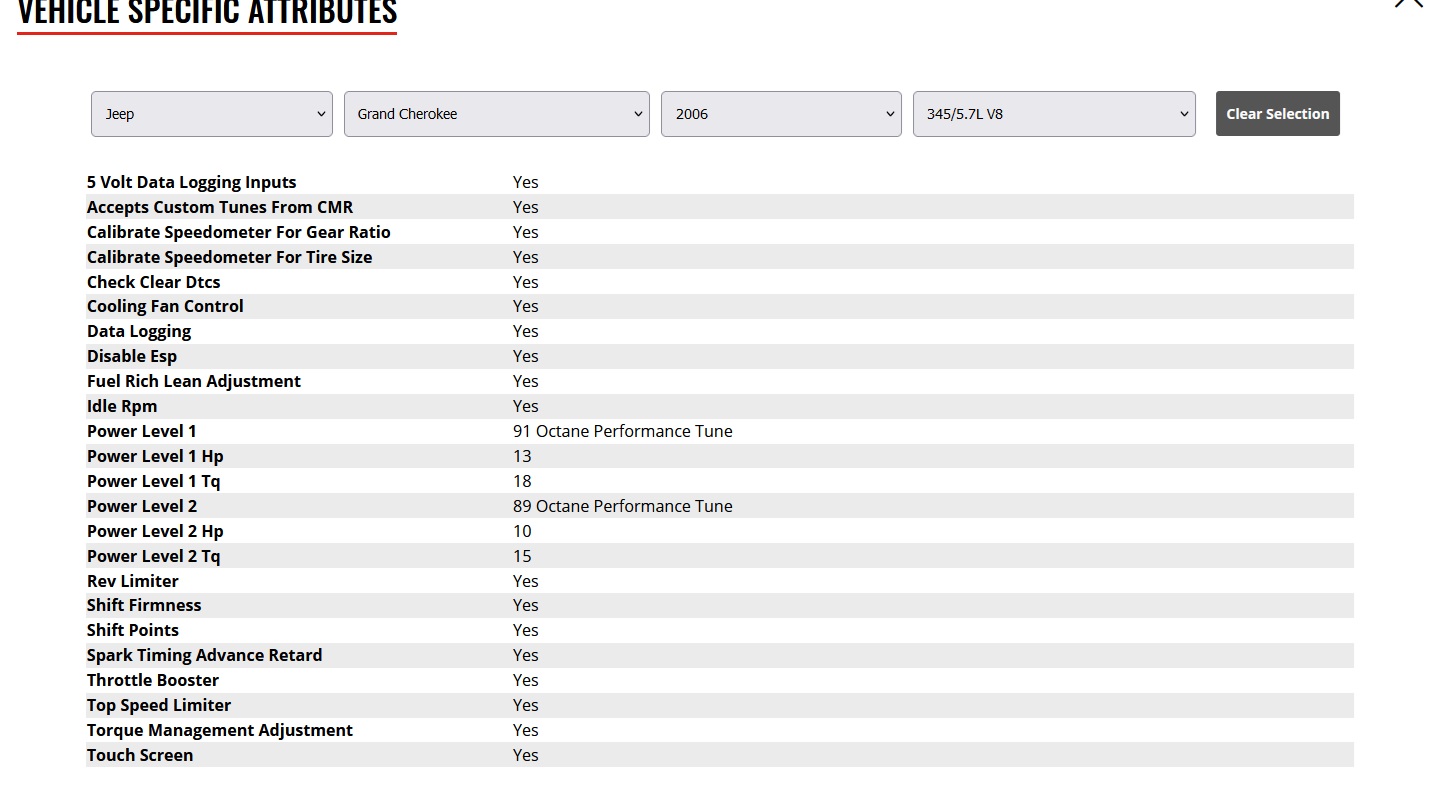Click the Yes value for Cooling Fan Control
This screenshot has width=1437, height=809.
point(526,306)
